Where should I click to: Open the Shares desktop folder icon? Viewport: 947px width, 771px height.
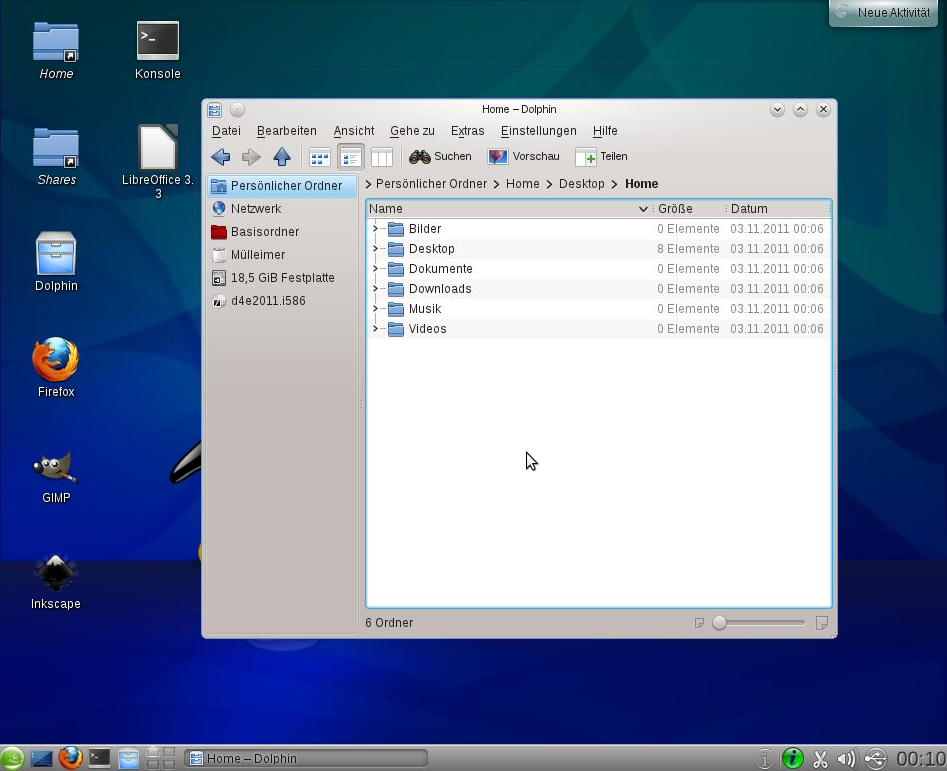[x=56, y=157]
